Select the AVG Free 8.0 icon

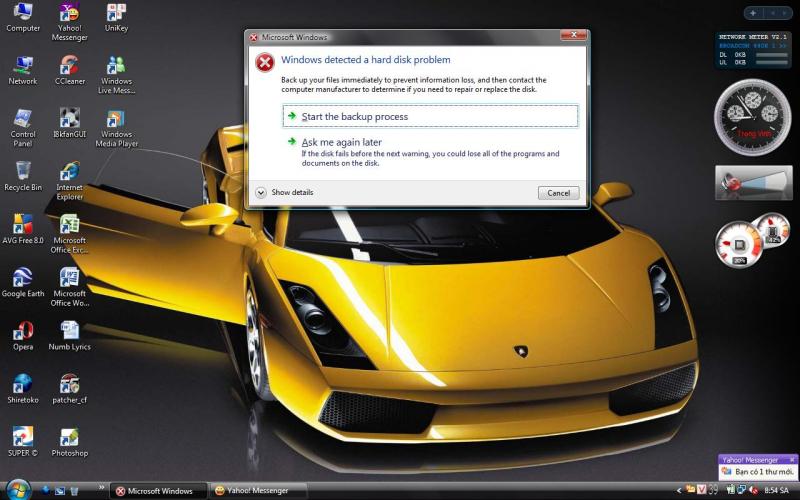pos(22,224)
